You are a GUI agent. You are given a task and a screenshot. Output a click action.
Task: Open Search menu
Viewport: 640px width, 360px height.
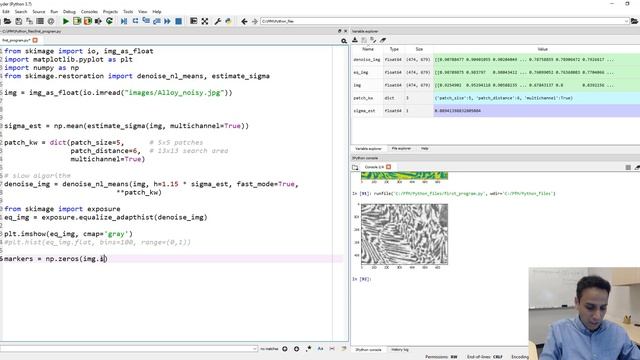coord(20,12)
